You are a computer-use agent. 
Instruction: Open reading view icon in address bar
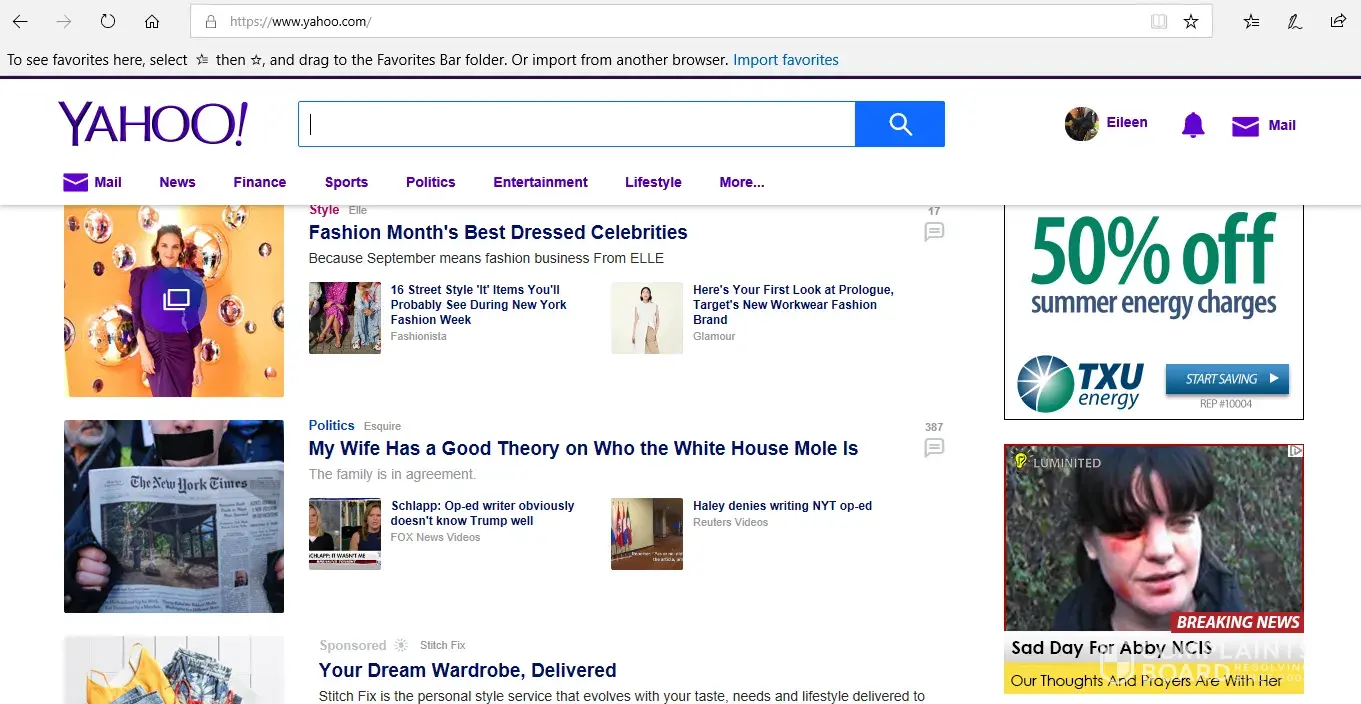click(1158, 21)
